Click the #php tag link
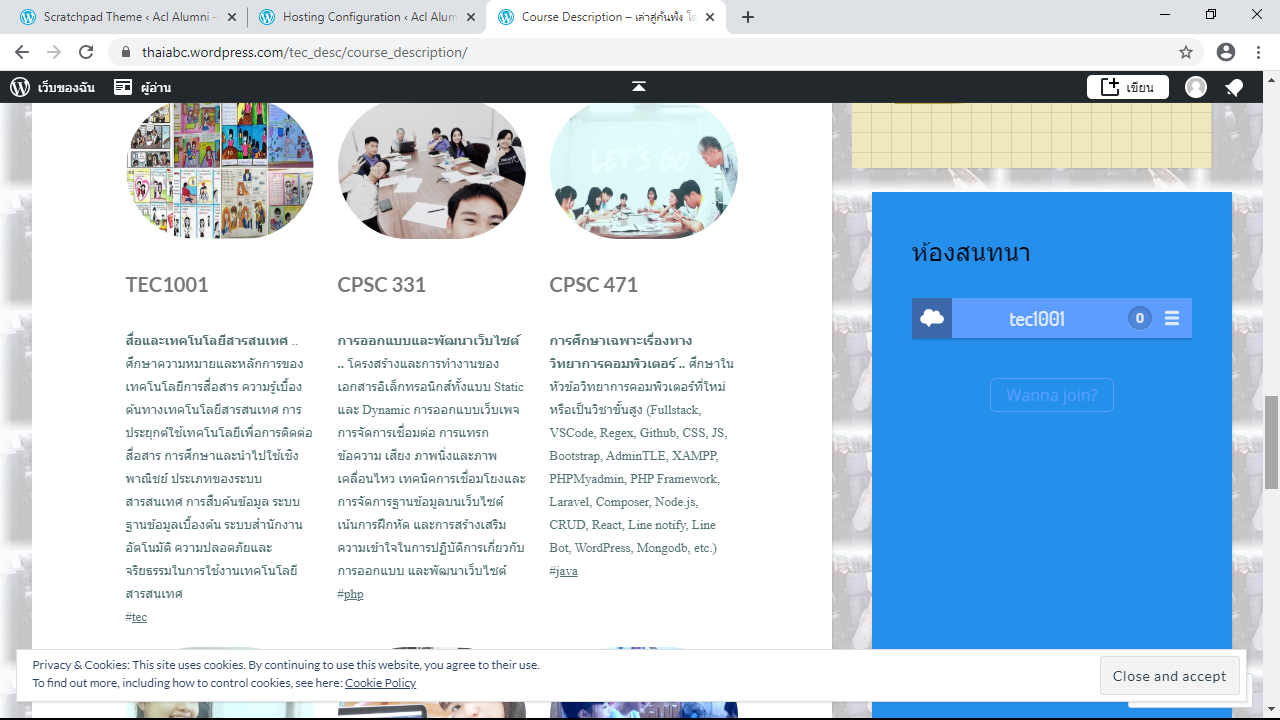Viewport: 1280px width, 720px height. tap(353, 594)
